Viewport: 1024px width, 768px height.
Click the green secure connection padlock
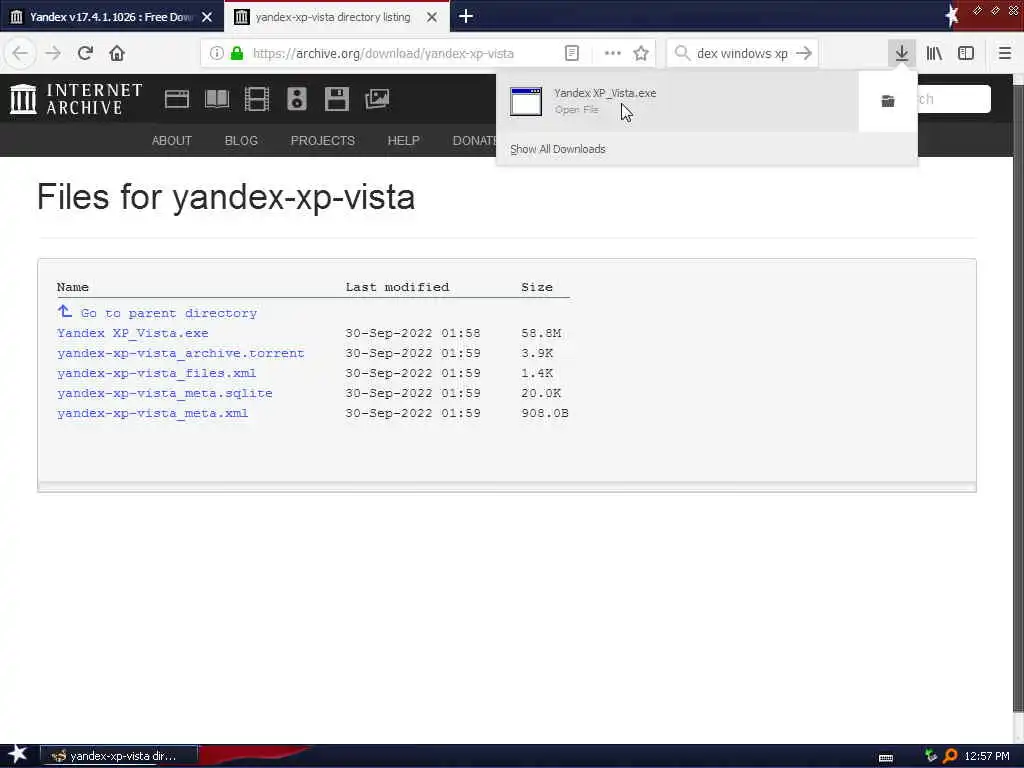(x=237, y=54)
